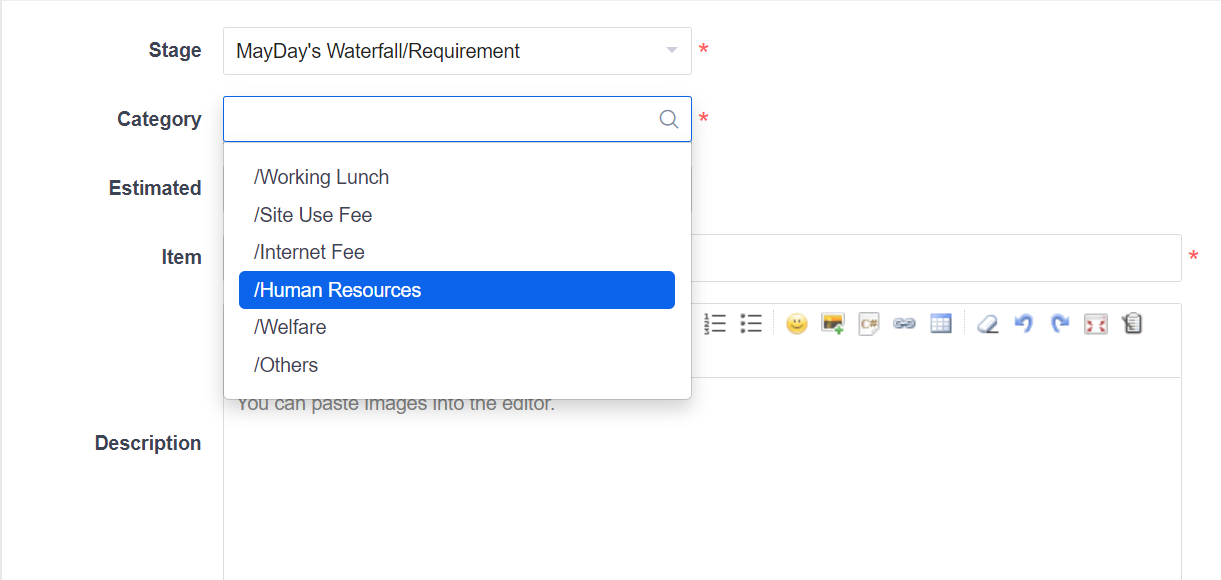Pick the /Internet Fee option
Viewport: 1221px width, 580px height.
309,252
